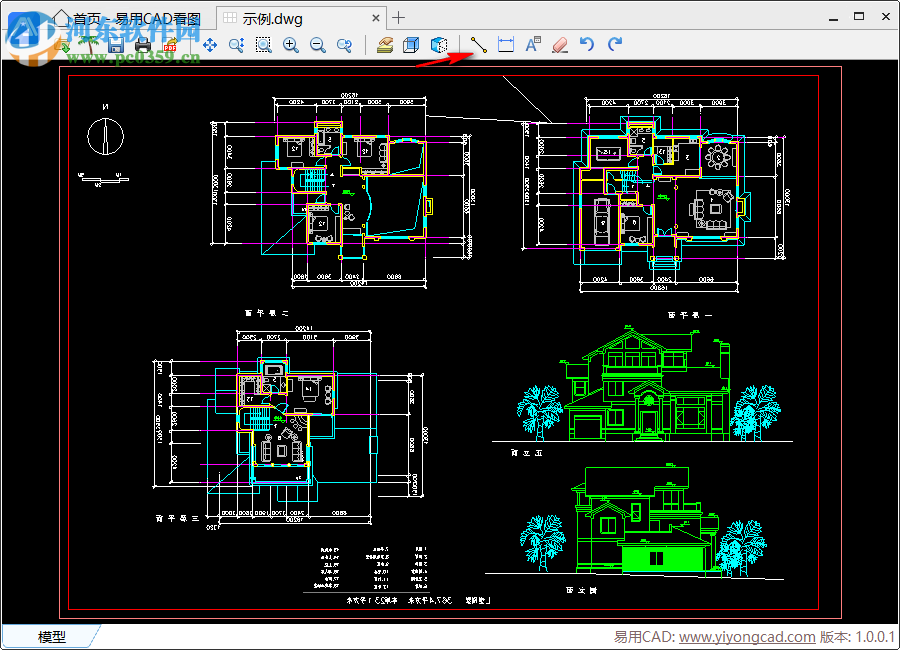Click the Print icon in toolbar
This screenshot has height=650, width=900.
coord(142,45)
